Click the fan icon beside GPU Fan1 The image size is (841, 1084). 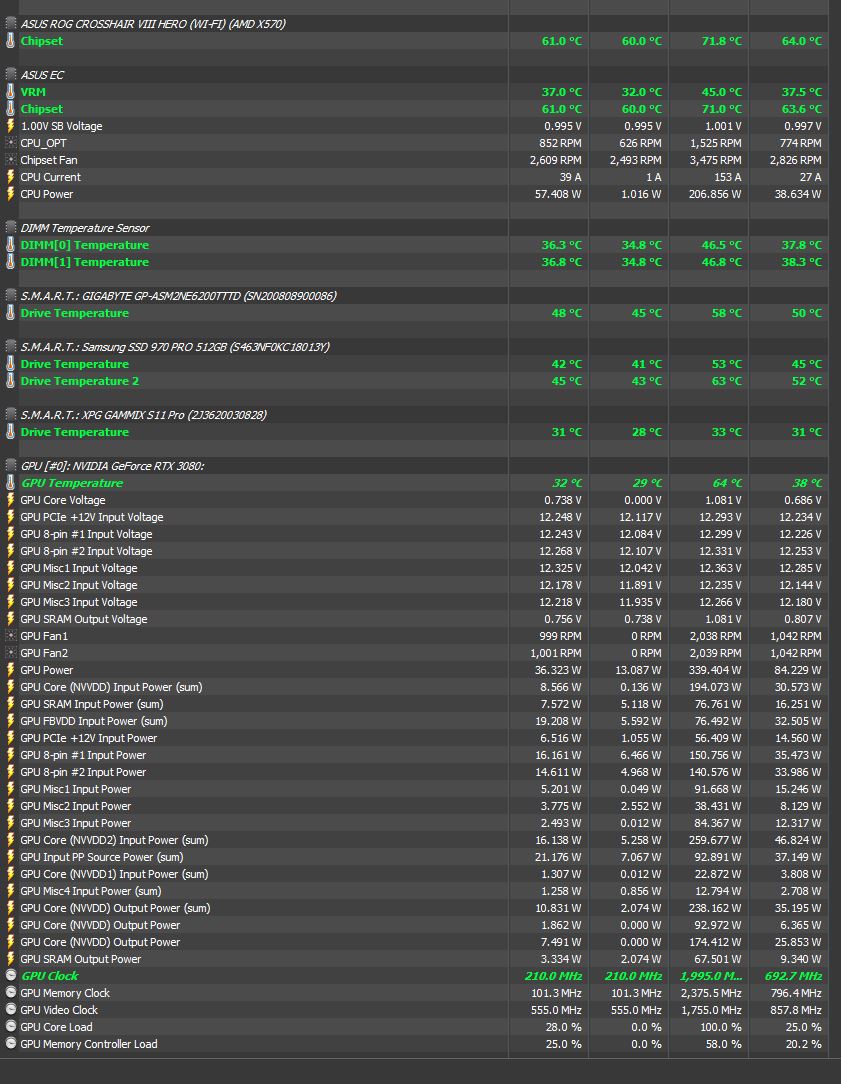10,636
